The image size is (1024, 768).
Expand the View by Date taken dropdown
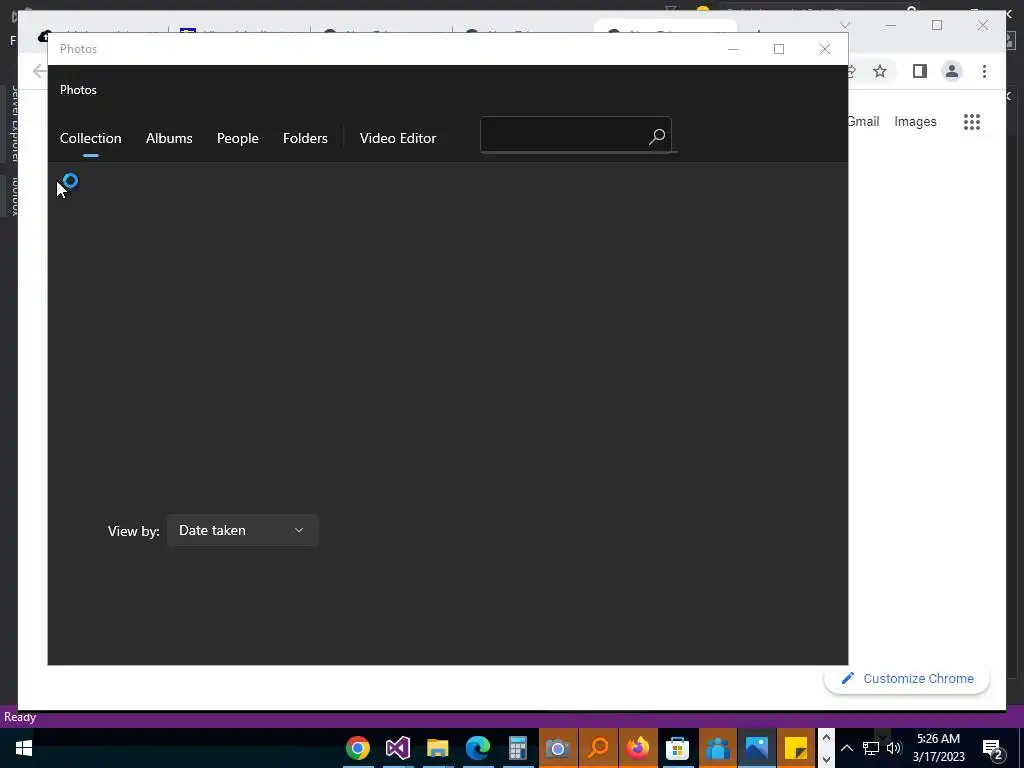(243, 530)
